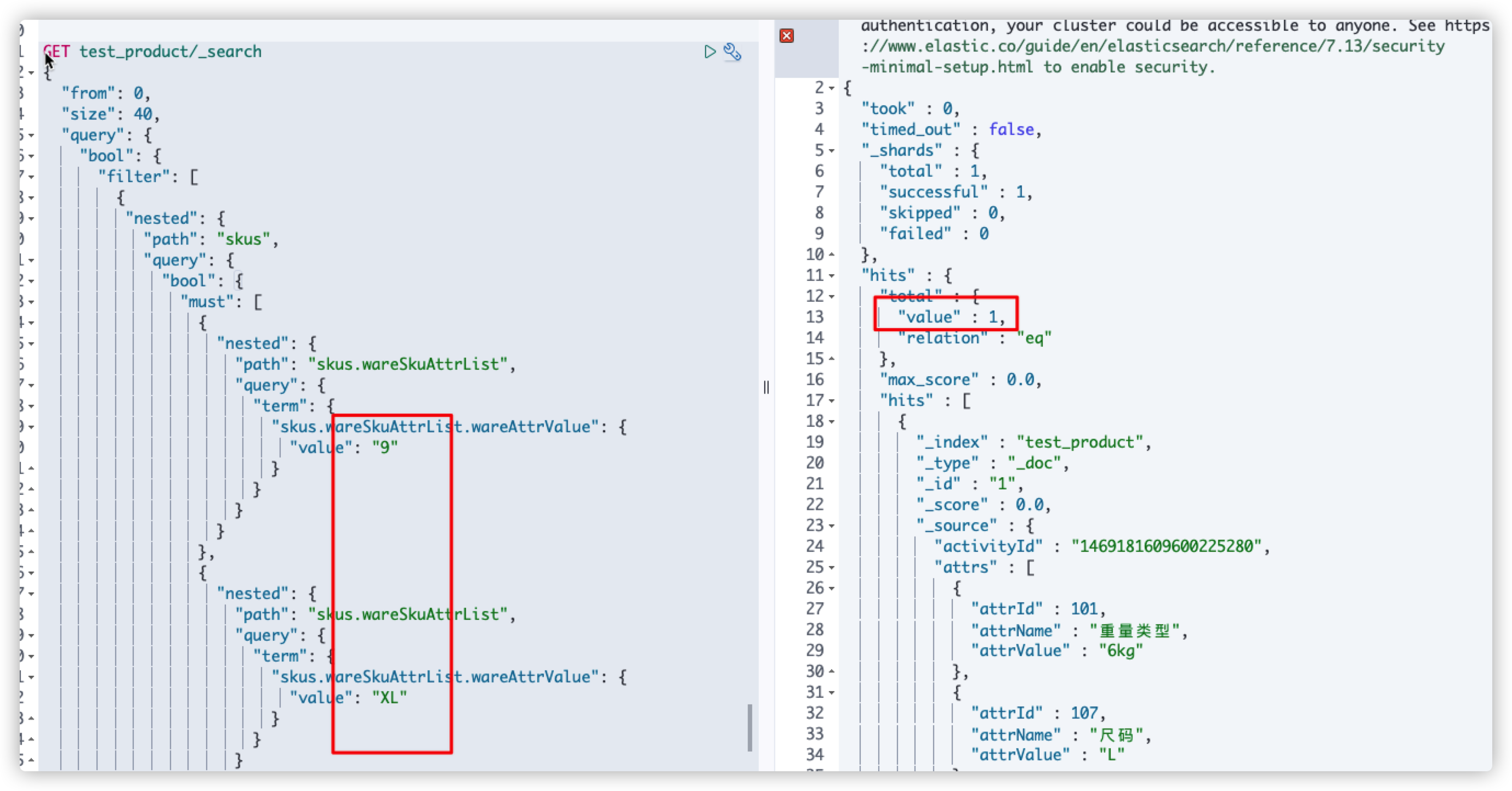Open the wrench request options menu

(732, 52)
